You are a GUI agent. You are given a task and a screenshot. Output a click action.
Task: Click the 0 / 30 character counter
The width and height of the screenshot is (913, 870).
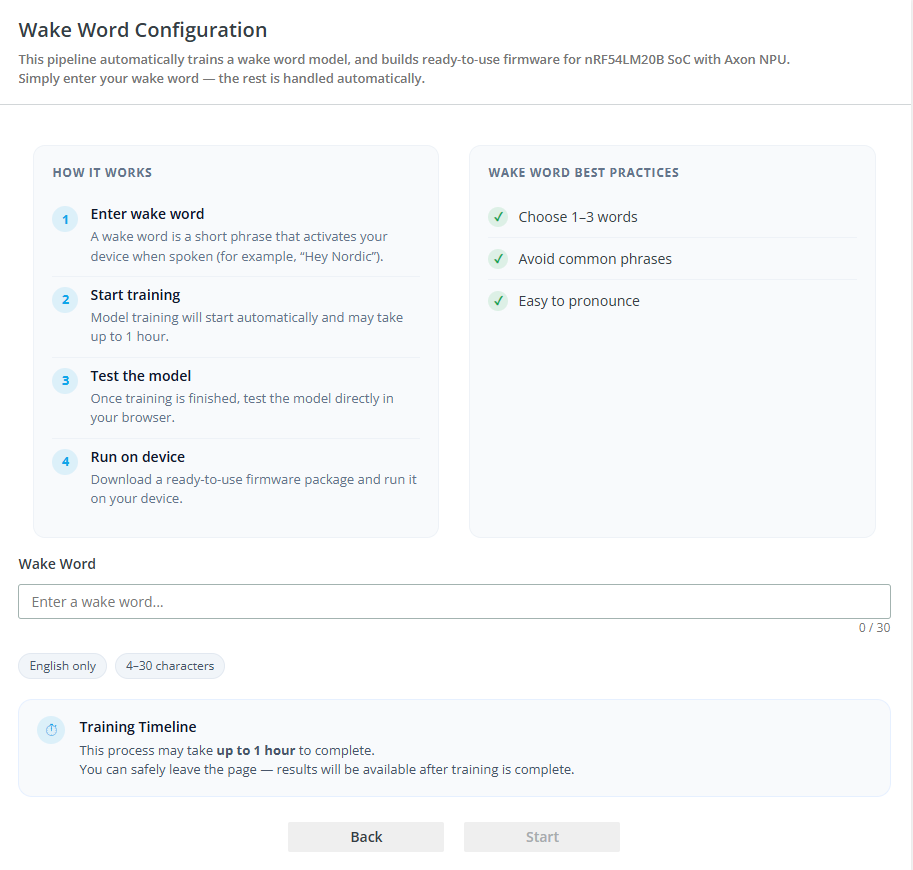coord(874,628)
